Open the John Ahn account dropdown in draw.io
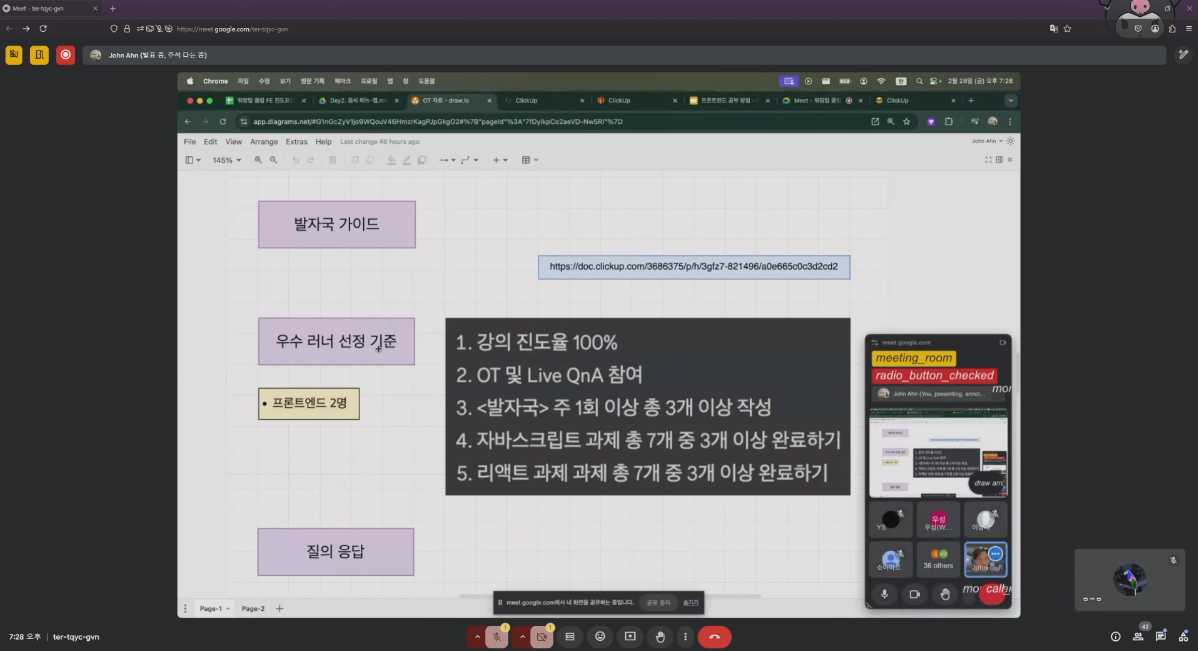 [987, 141]
